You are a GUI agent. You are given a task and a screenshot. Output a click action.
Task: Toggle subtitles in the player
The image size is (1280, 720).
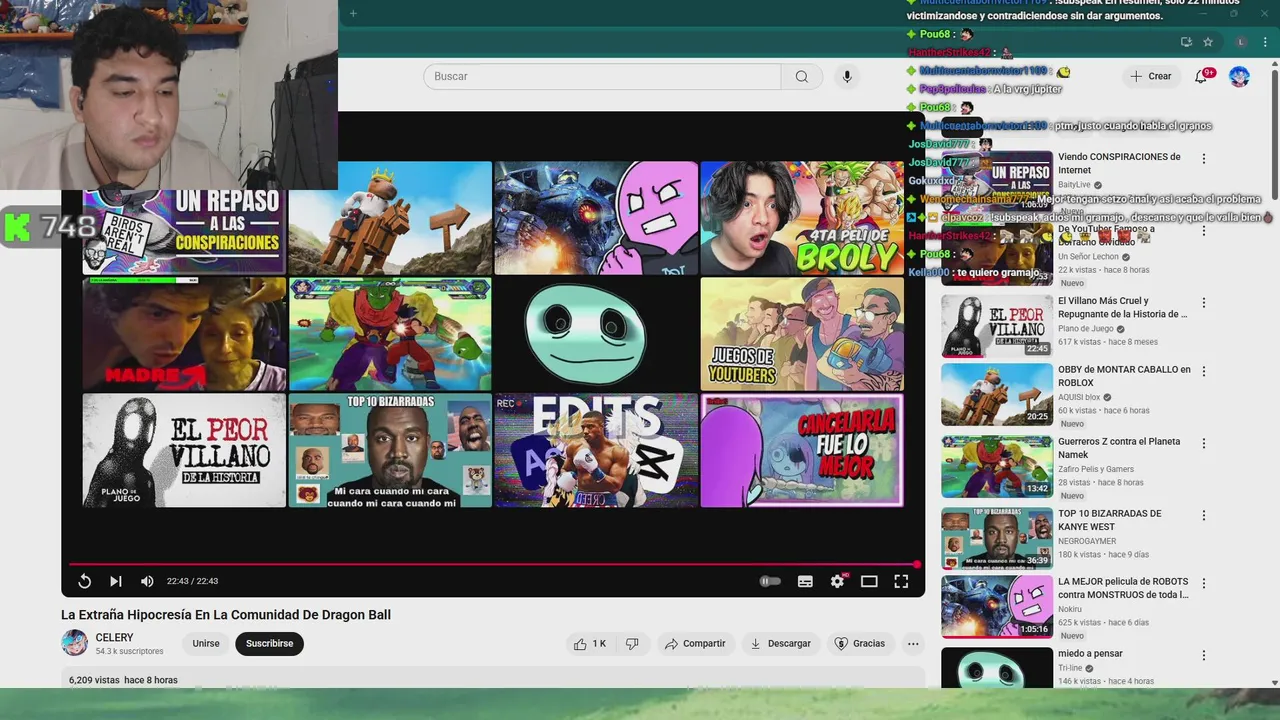click(x=805, y=581)
